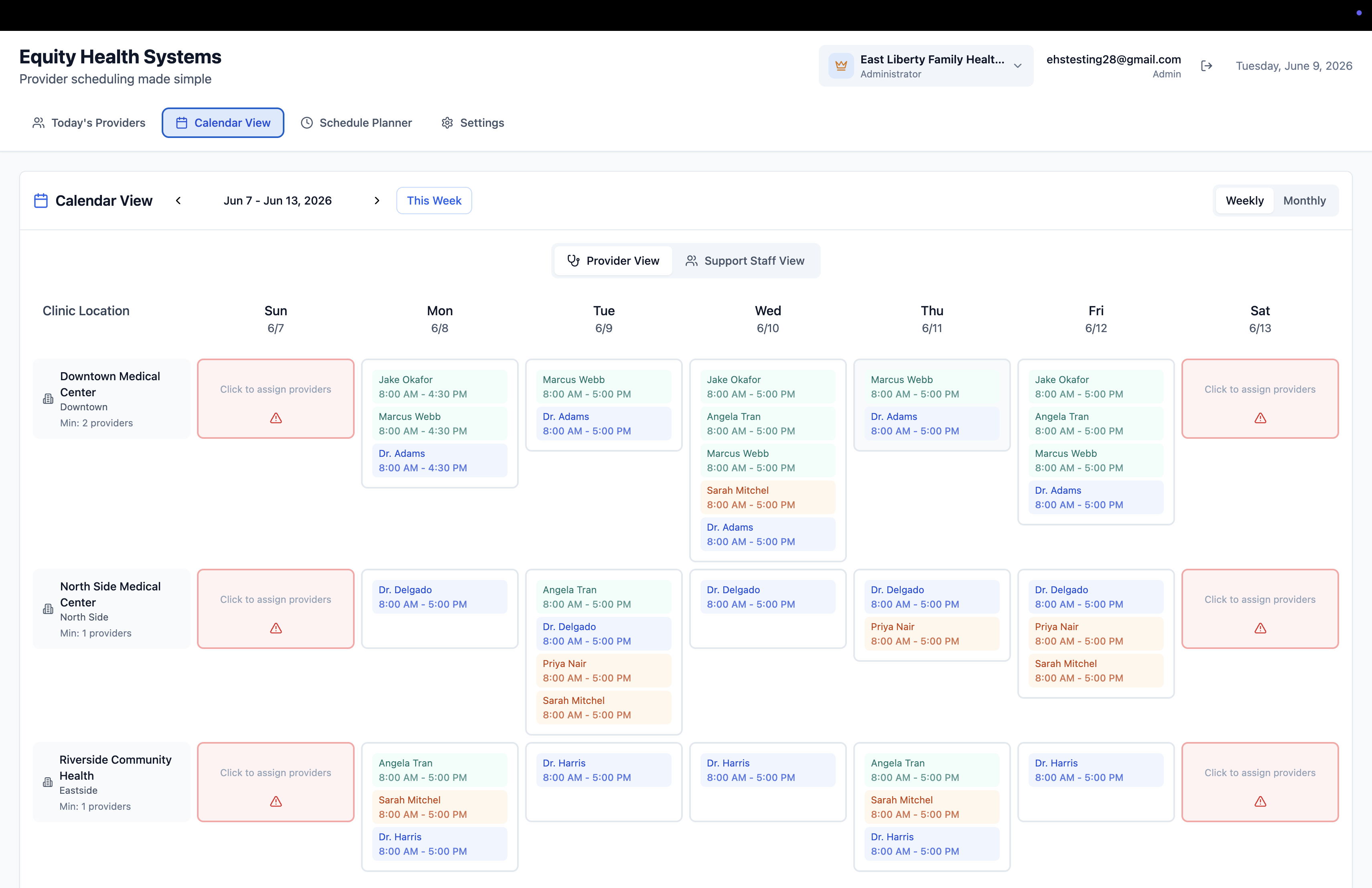Screen dimensions: 1372x888
Task: Select Dr. Harris shift on Tuesday at Riverside
Action: click(x=604, y=770)
